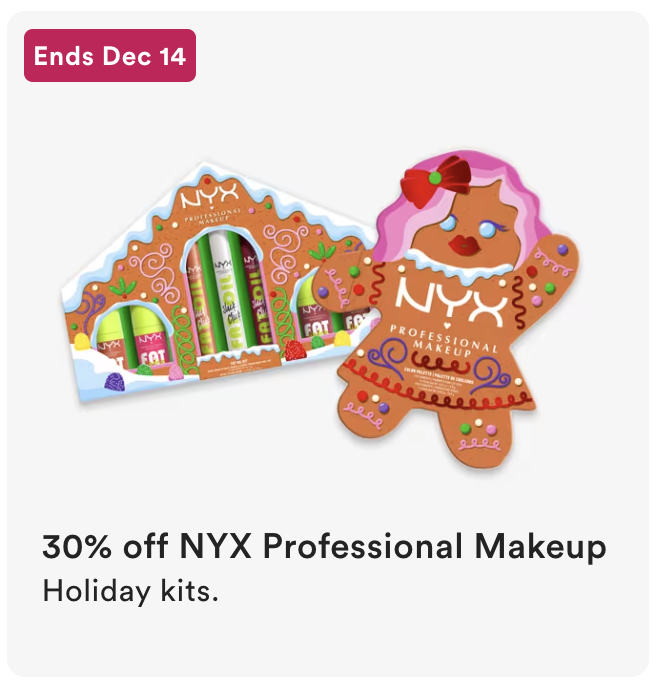
Task: Click the purple gumdrop below the house
Action: pyautogui.click(x=115, y=381)
